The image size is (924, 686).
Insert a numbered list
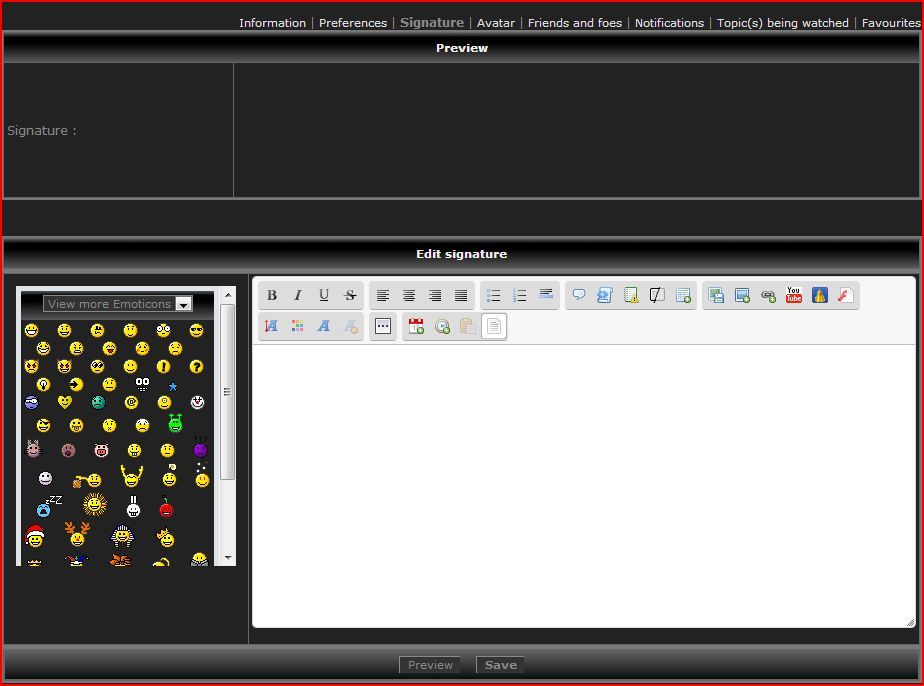pos(520,295)
